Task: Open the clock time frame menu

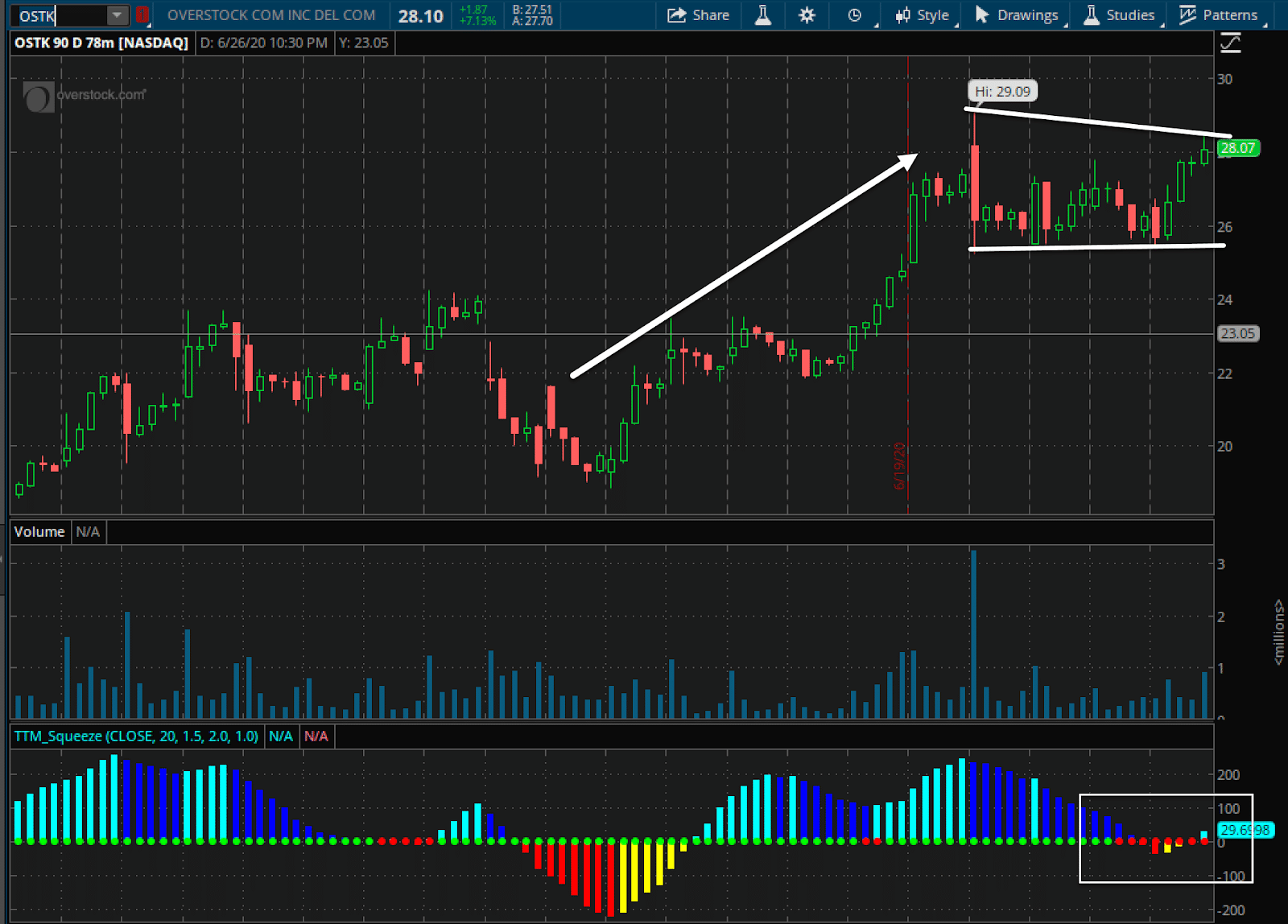Action: click(856, 15)
